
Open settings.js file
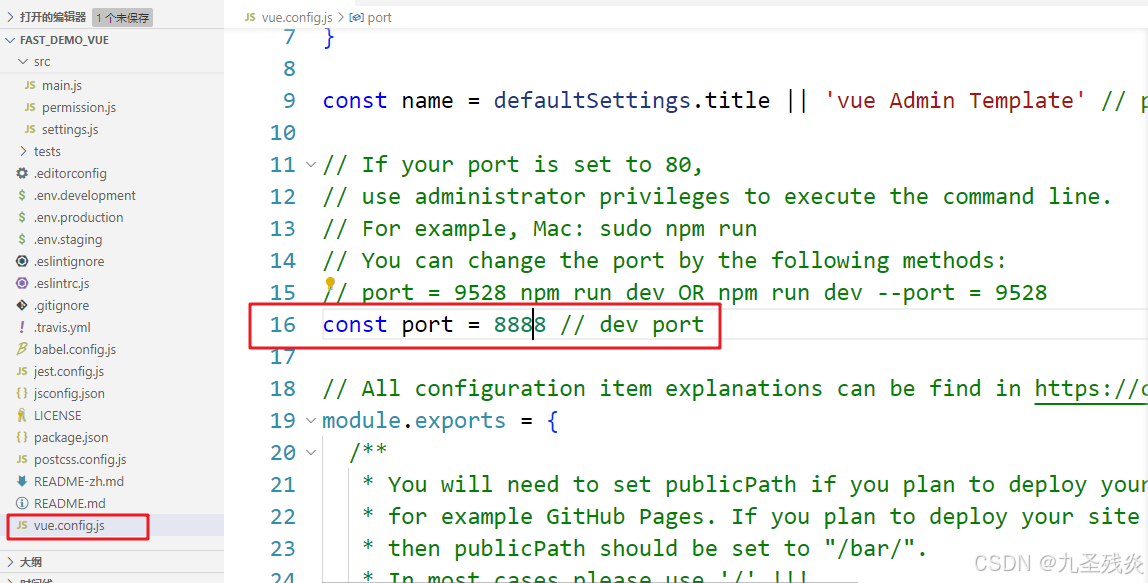[x=70, y=129]
